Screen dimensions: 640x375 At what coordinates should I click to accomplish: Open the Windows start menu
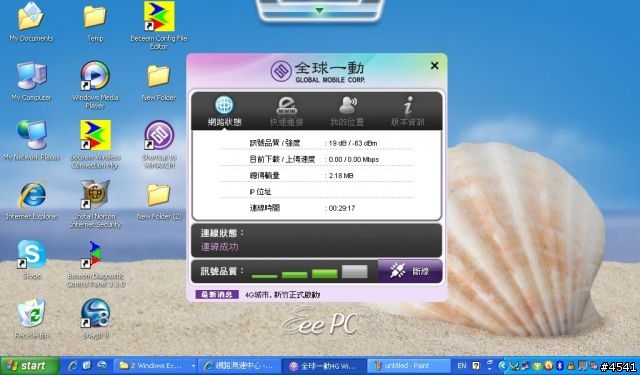click(29, 366)
